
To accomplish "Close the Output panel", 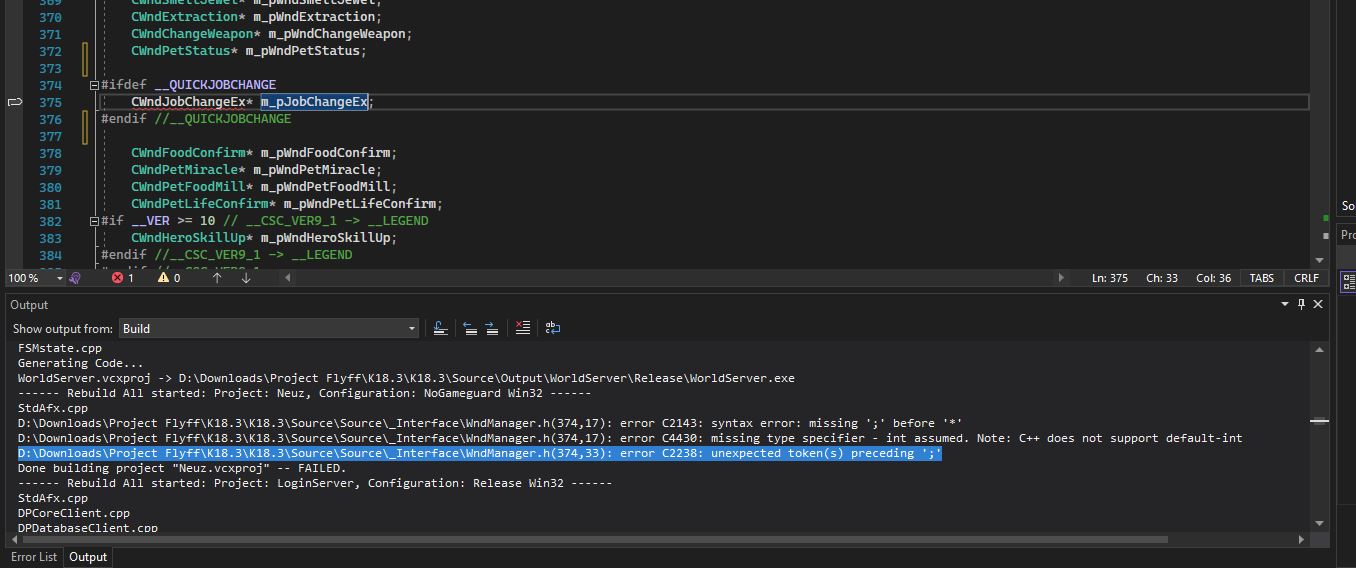I will coord(1318,304).
